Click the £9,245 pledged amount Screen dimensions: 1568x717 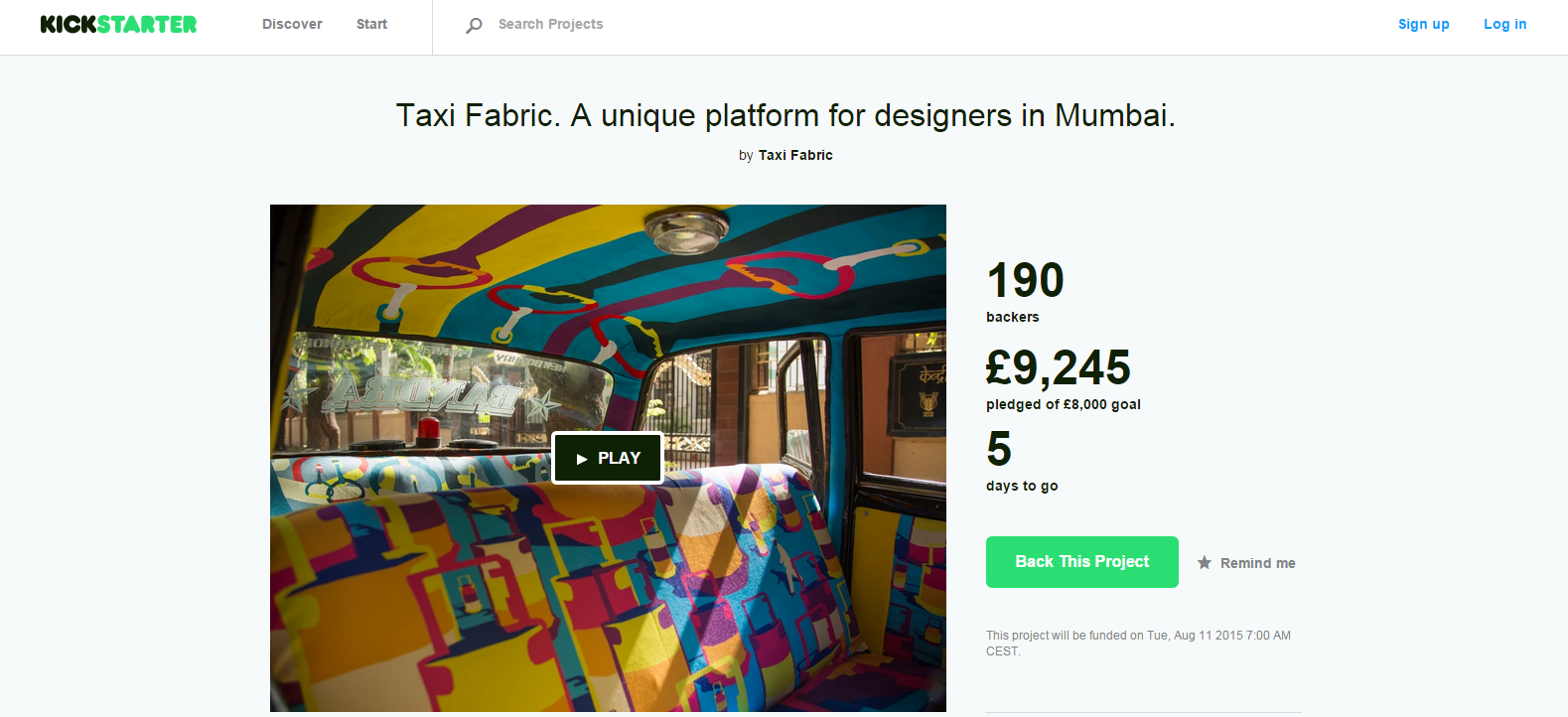pos(1058,368)
